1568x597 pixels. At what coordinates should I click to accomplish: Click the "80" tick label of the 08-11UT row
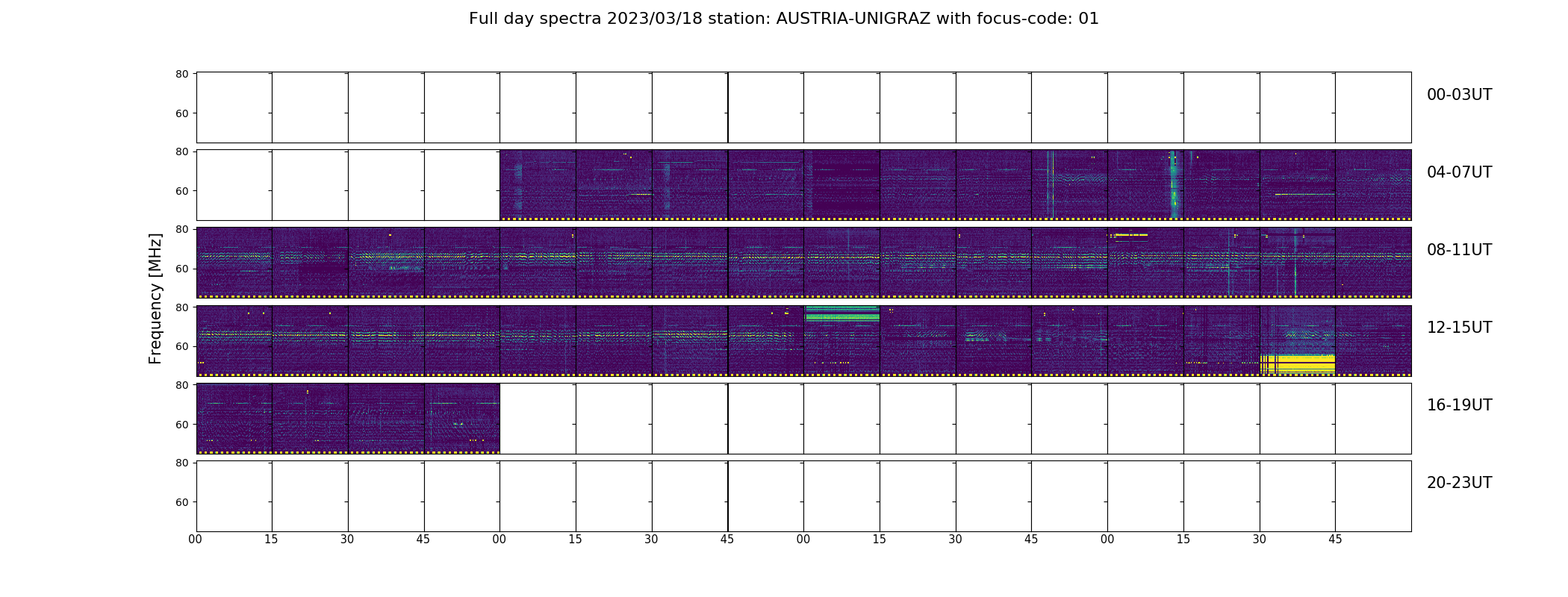181,229
